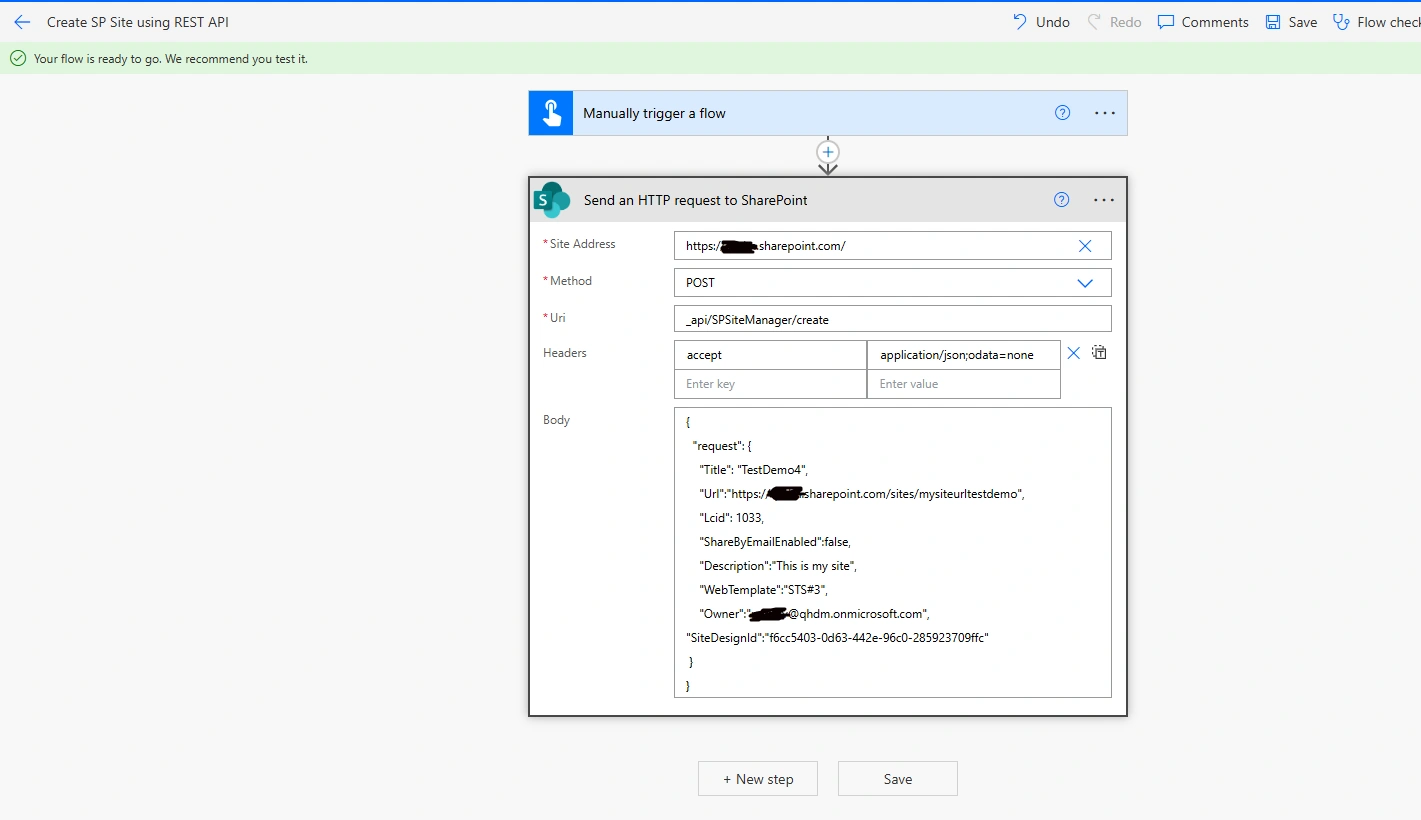The width and height of the screenshot is (1421, 820).
Task: Delete the accept header row
Action: pos(1074,353)
